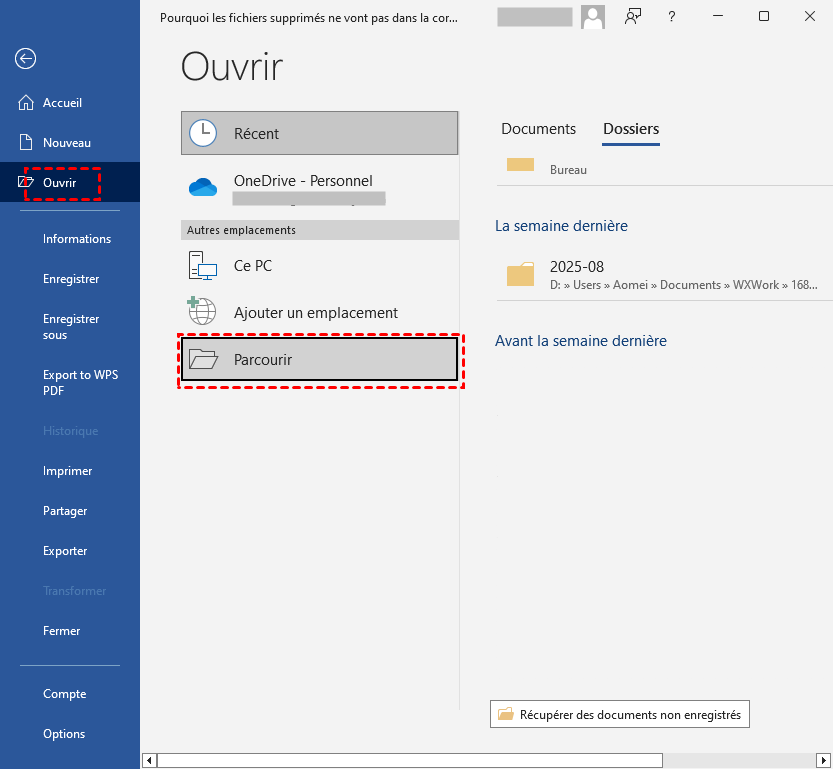The height and width of the screenshot is (769, 833).
Task: Select Ce PC location
Action: 319,266
